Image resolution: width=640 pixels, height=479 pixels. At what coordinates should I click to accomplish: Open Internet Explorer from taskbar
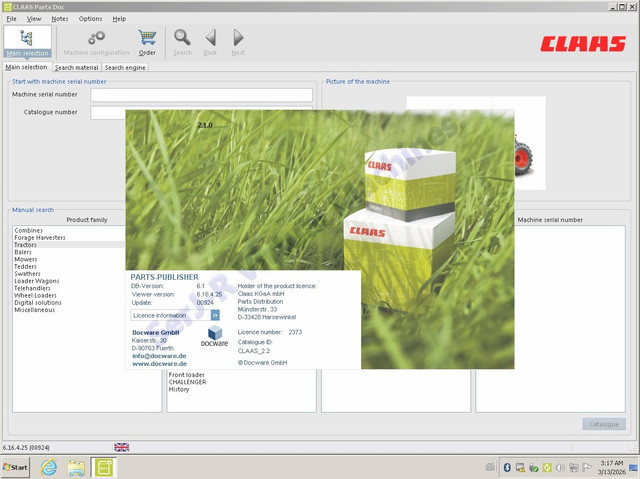[x=49, y=468]
